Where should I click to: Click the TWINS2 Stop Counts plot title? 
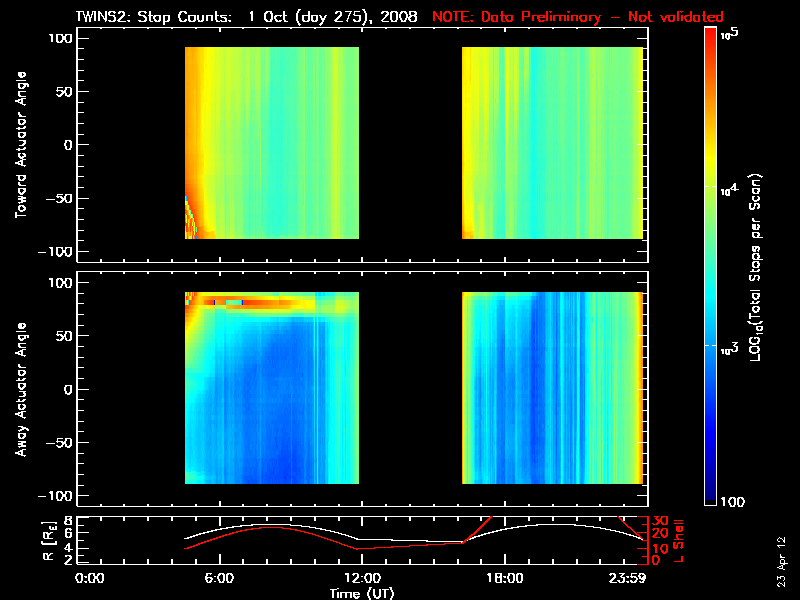pos(247,17)
